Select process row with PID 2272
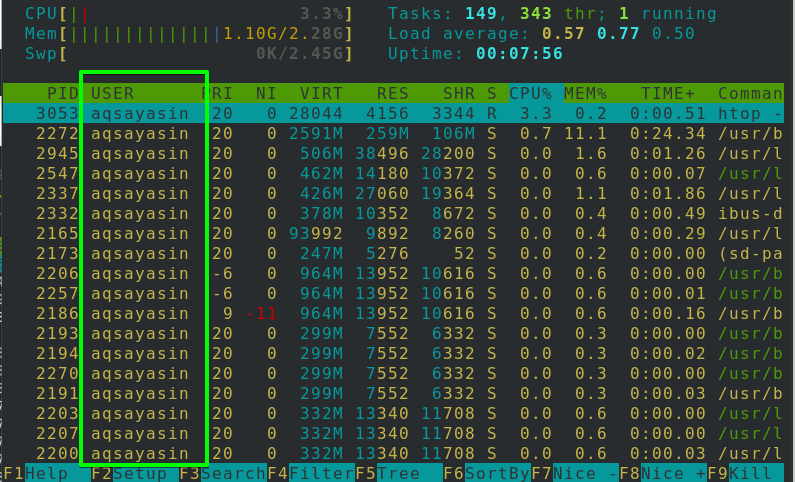The height and width of the screenshot is (482, 795). [x=400, y=133]
